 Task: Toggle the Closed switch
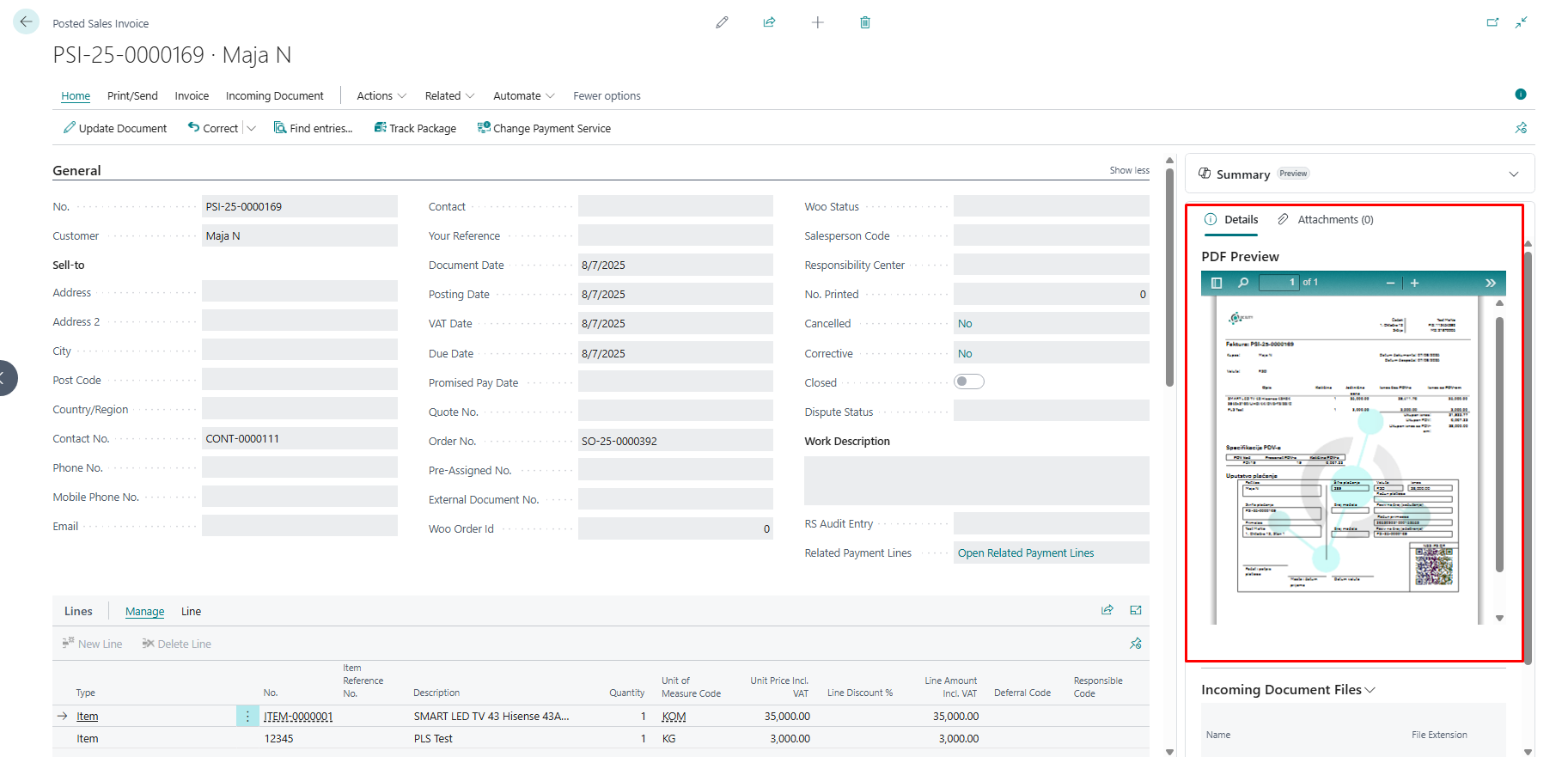969,382
